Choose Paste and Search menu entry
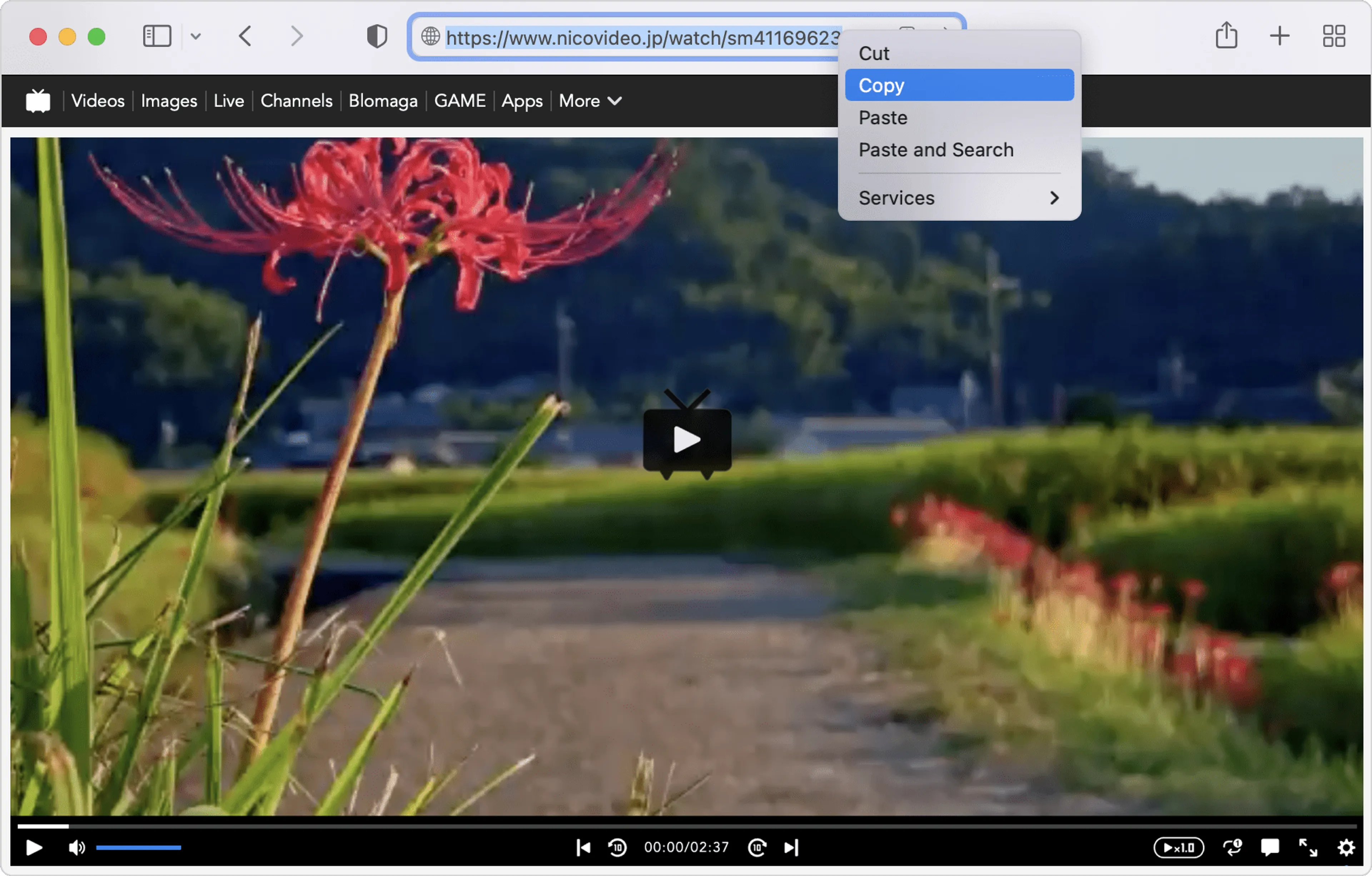The height and width of the screenshot is (876, 1372). tap(935, 150)
